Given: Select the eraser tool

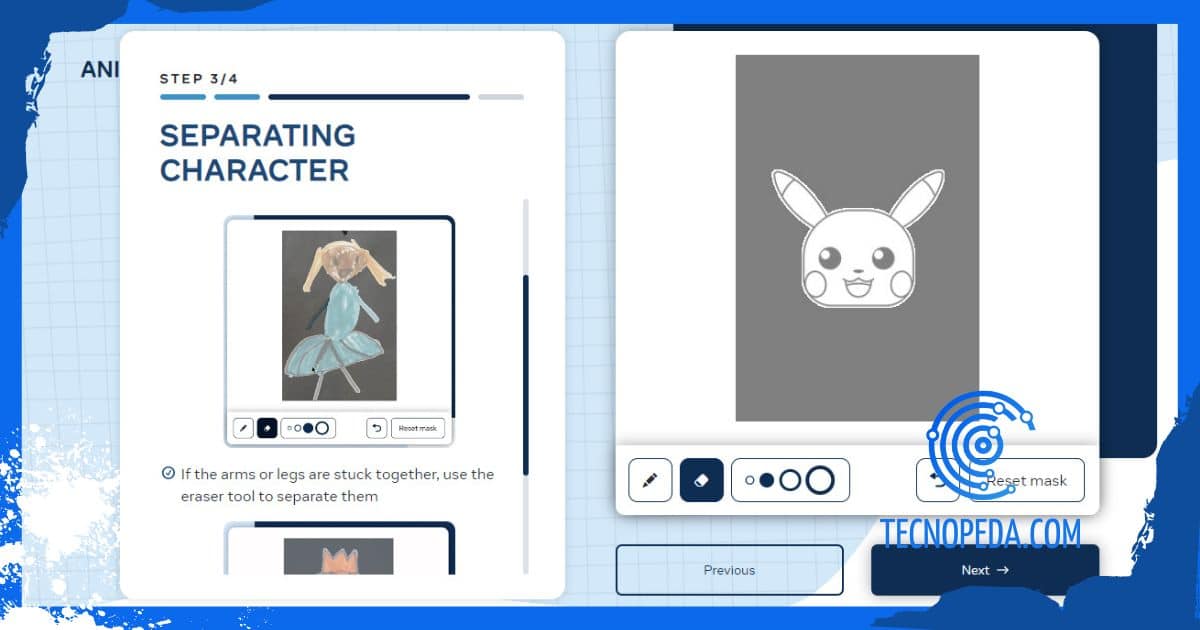Looking at the screenshot, I should coord(701,480).
